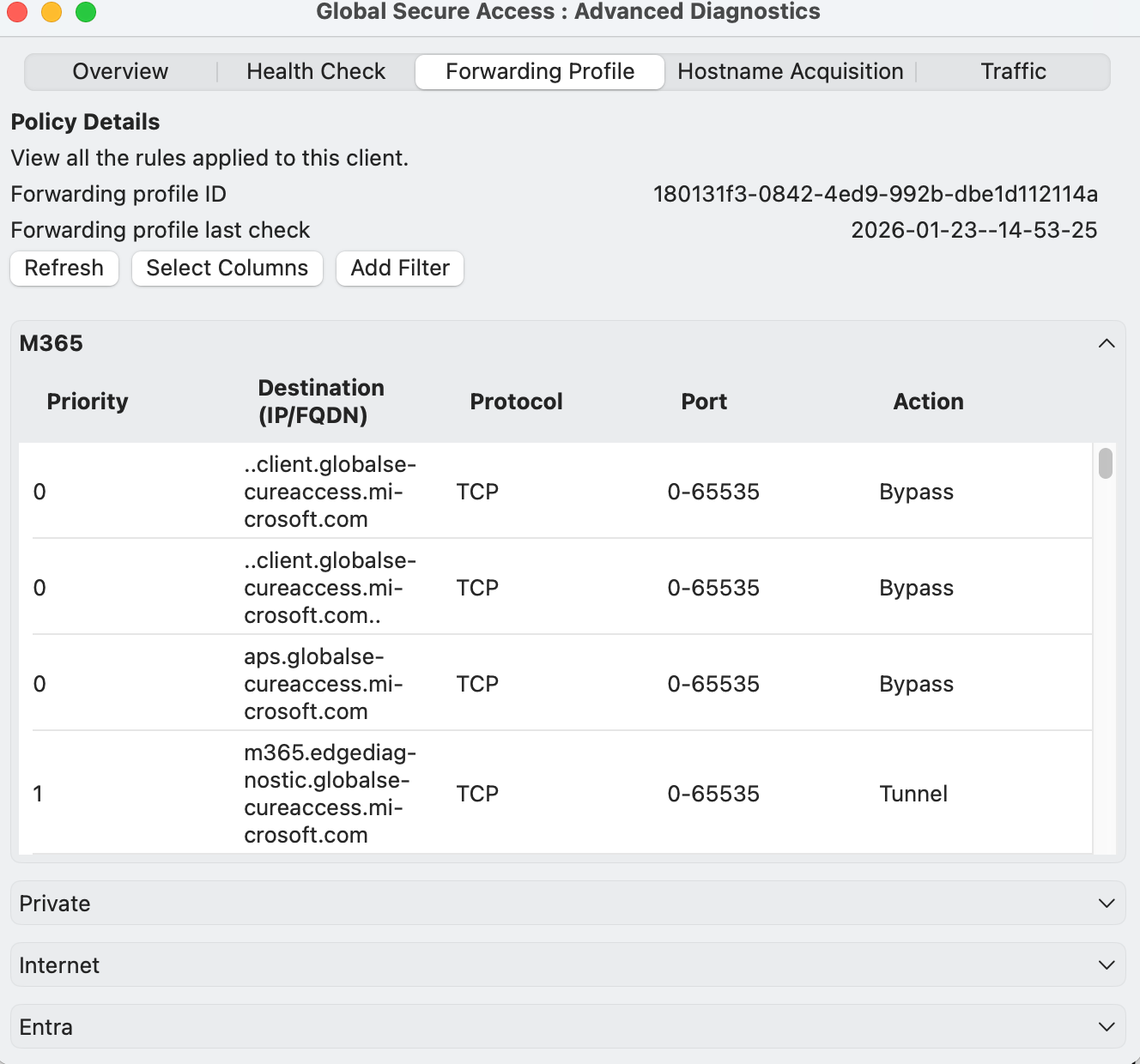
Task: Click the Forwarding profile last check label
Action: point(161,230)
